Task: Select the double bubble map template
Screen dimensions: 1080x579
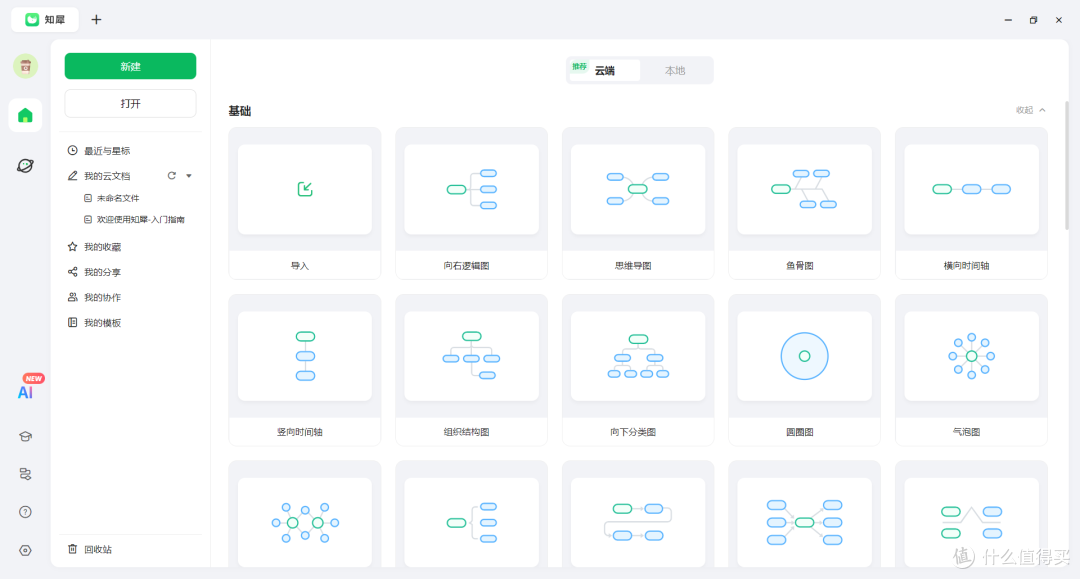Action: [304, 515]
